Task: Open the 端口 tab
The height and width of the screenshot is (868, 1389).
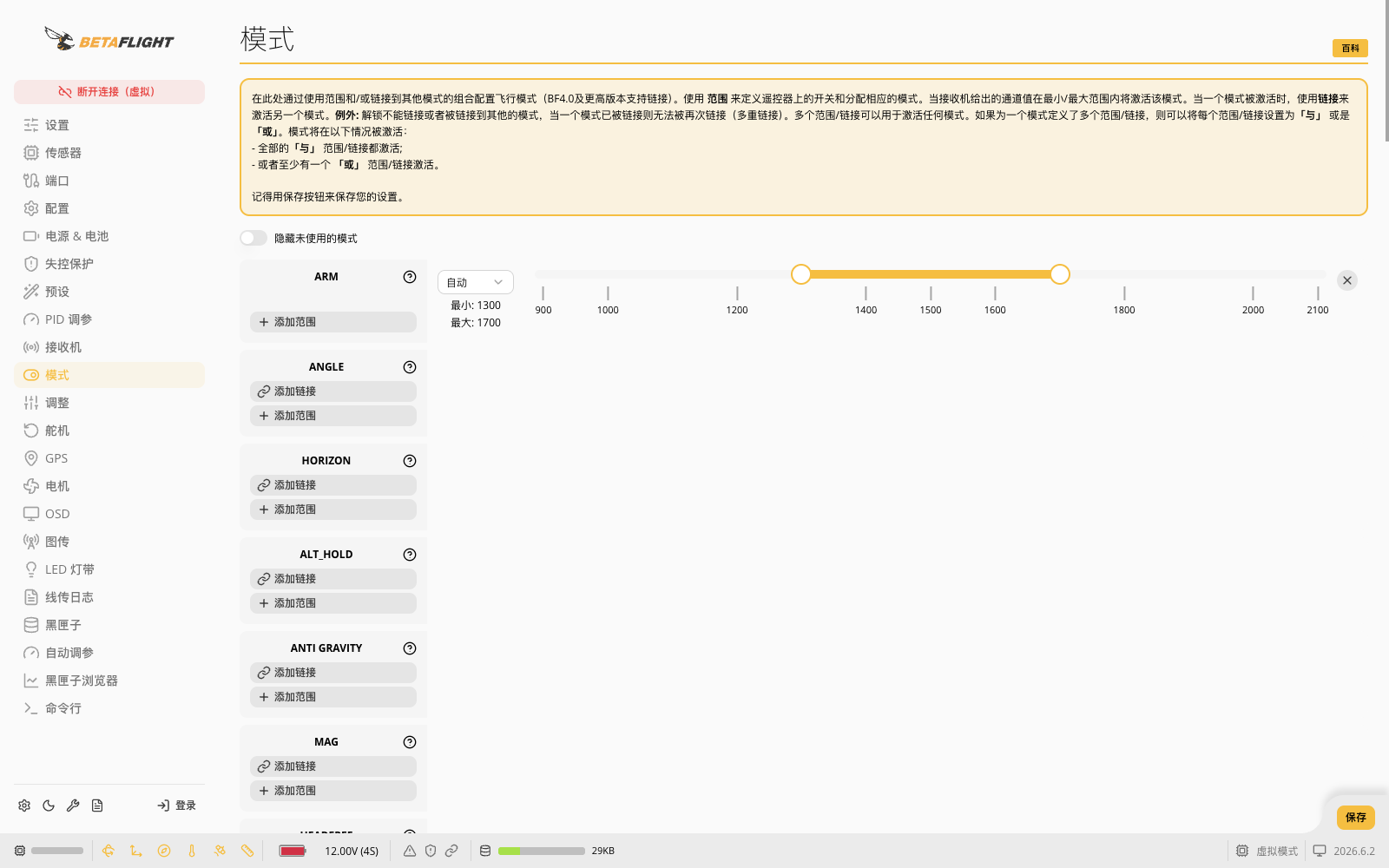Action: coord(109,181)
